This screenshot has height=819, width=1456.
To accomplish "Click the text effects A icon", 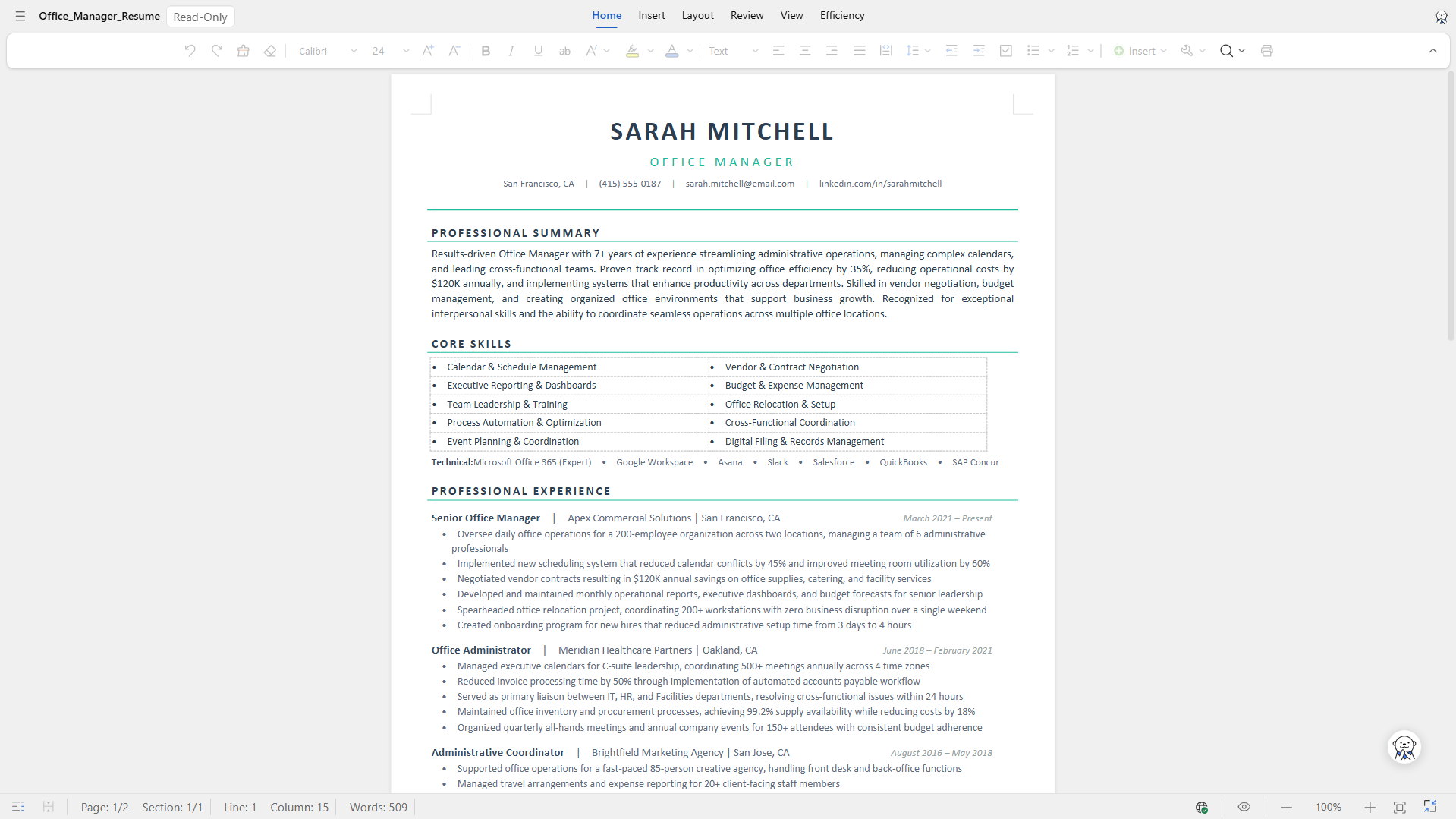I will [591, 51].
